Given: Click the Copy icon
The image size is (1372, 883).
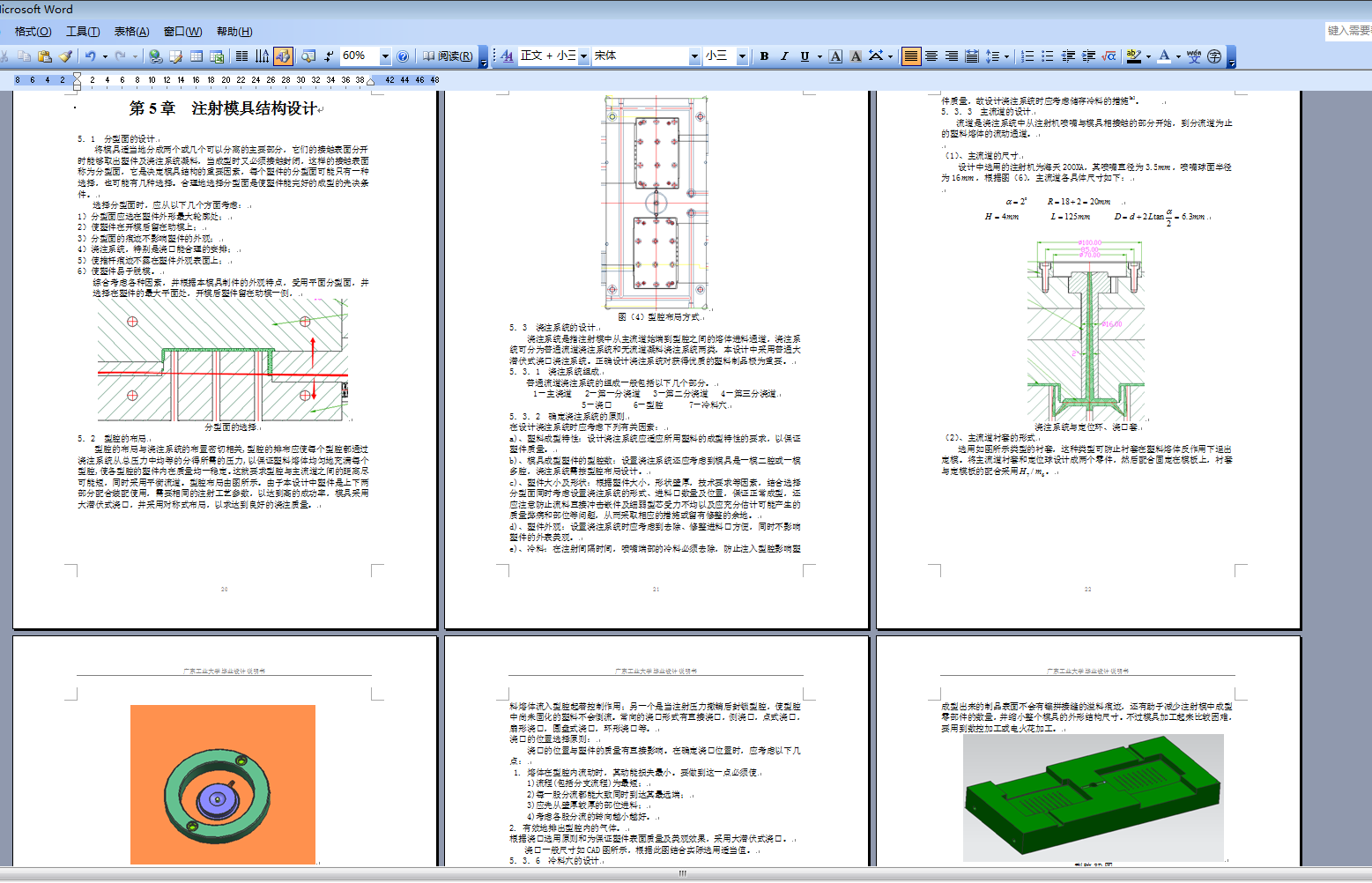Looking at the screenshot, I should point(24,56).
